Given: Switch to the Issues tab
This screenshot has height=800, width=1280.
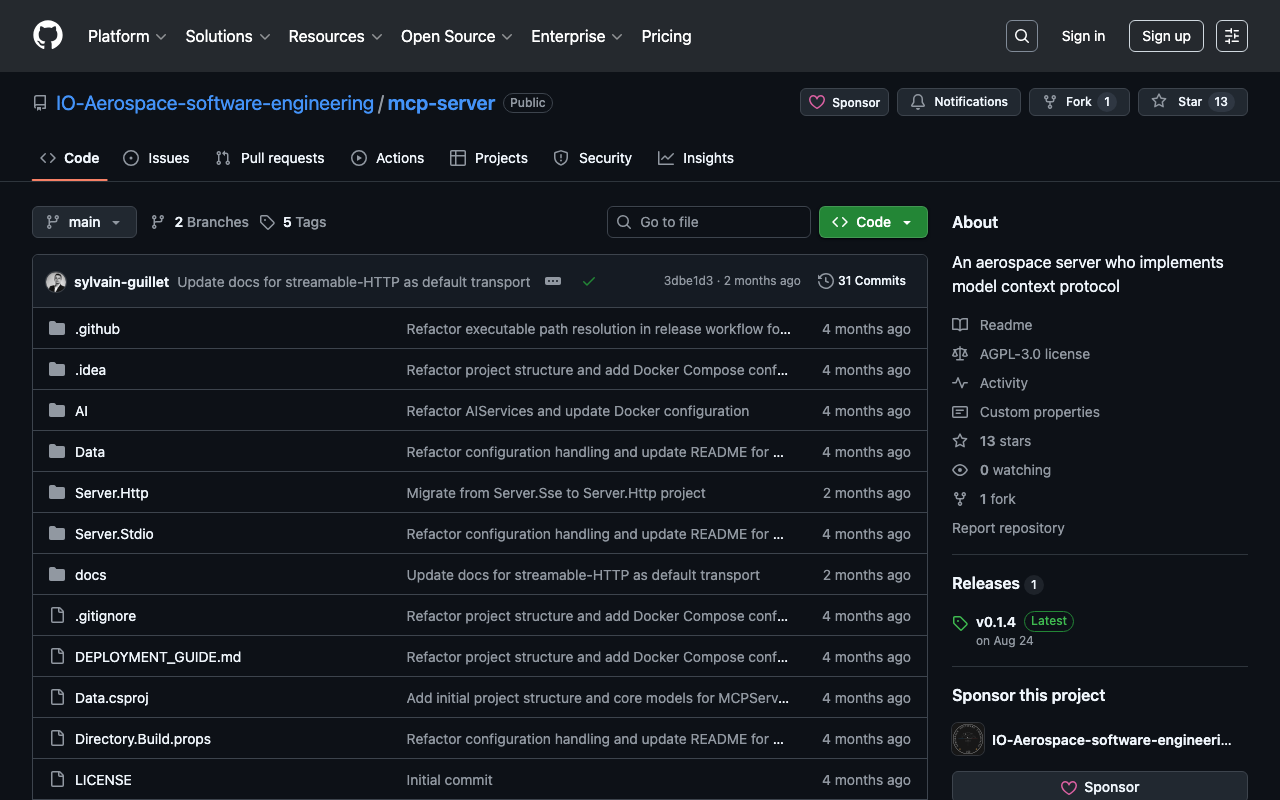Looking at the screenshot, I should click(156, 158).
